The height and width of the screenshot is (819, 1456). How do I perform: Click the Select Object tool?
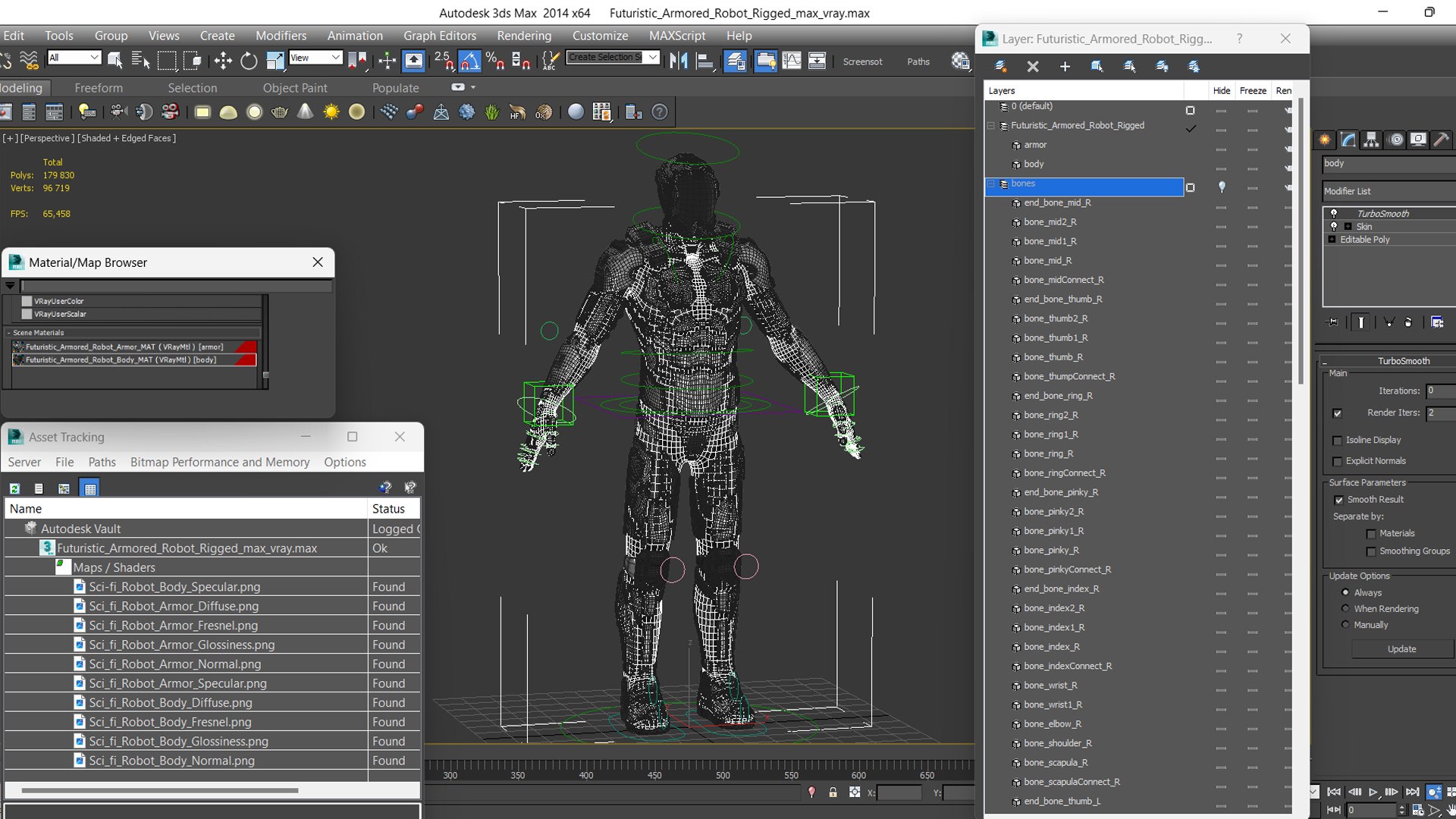115,61
